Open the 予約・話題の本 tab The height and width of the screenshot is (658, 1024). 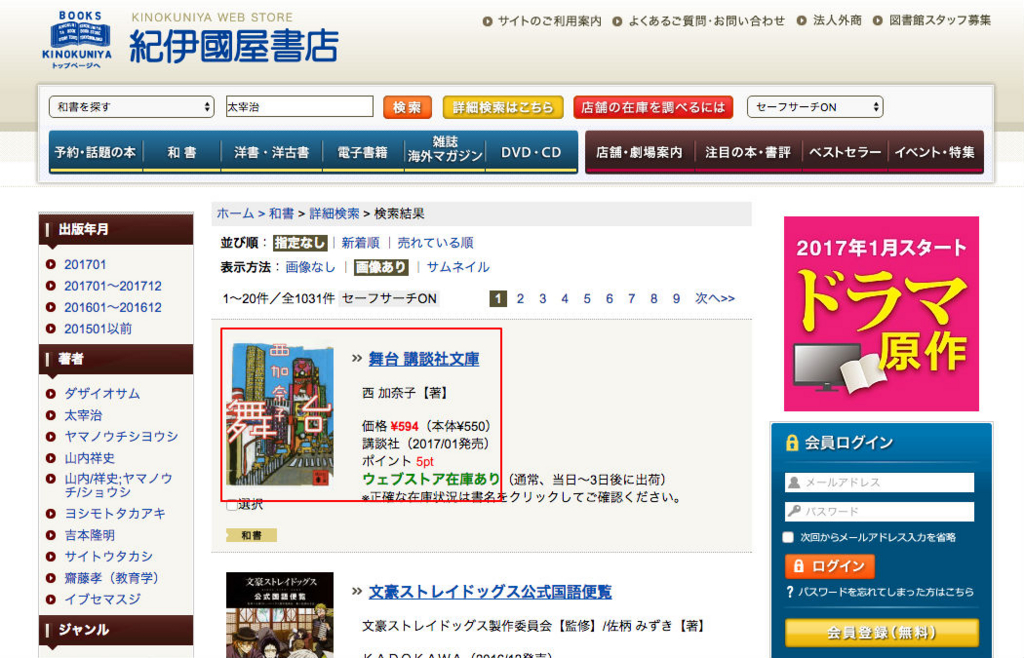point(95,152)
